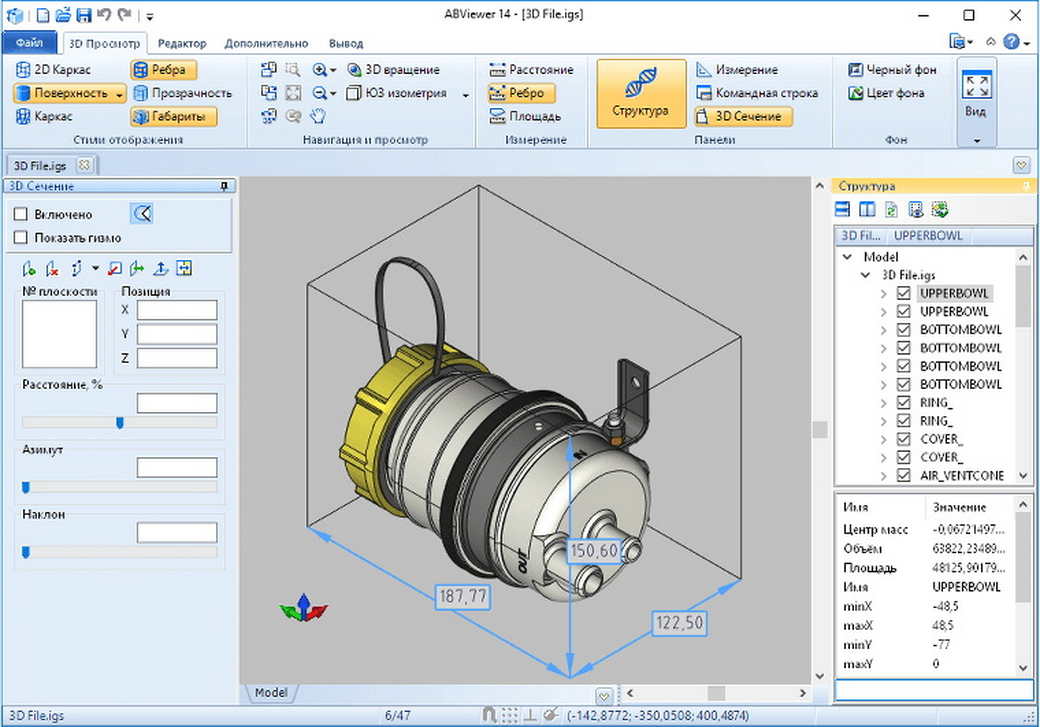
Task: Select the 2D Каркас display style
Action: click(53, 70)
